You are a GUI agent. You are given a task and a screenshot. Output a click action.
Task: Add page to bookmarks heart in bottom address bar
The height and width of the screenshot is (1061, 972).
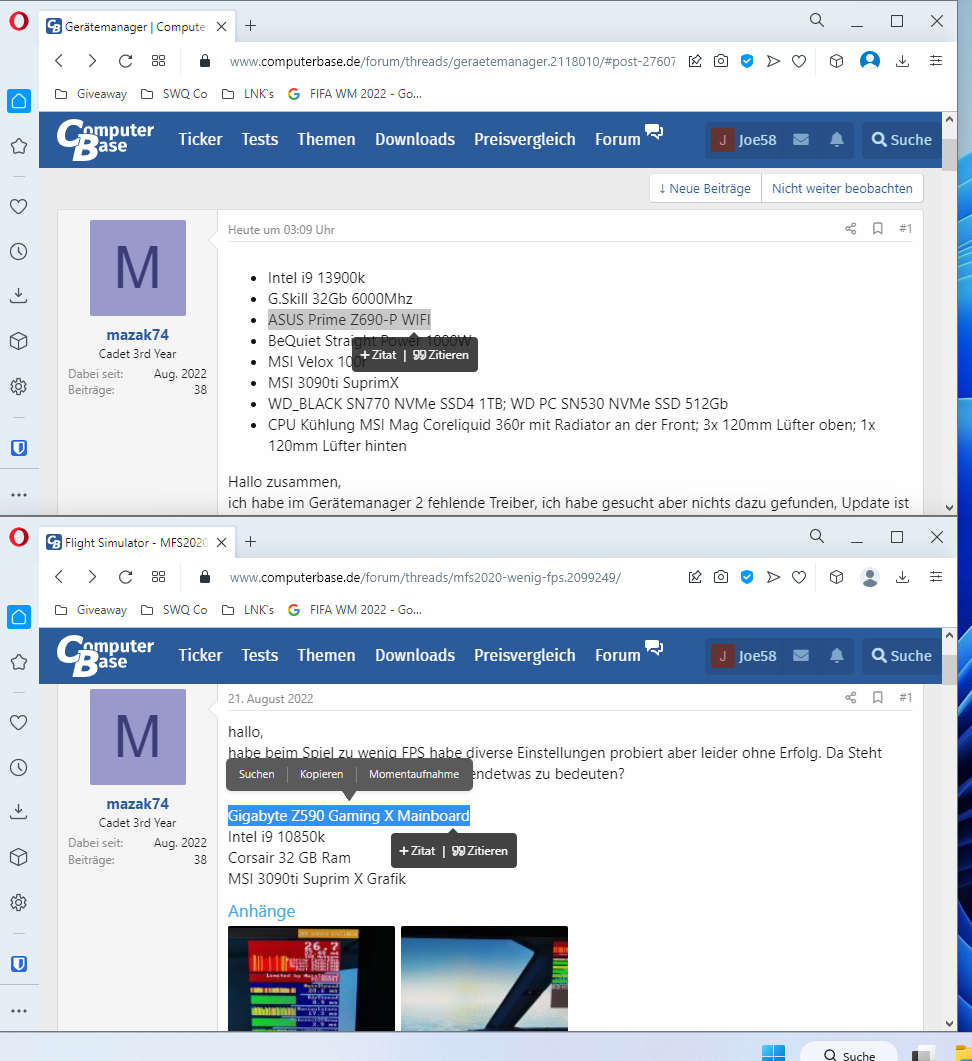coord(799,577)
